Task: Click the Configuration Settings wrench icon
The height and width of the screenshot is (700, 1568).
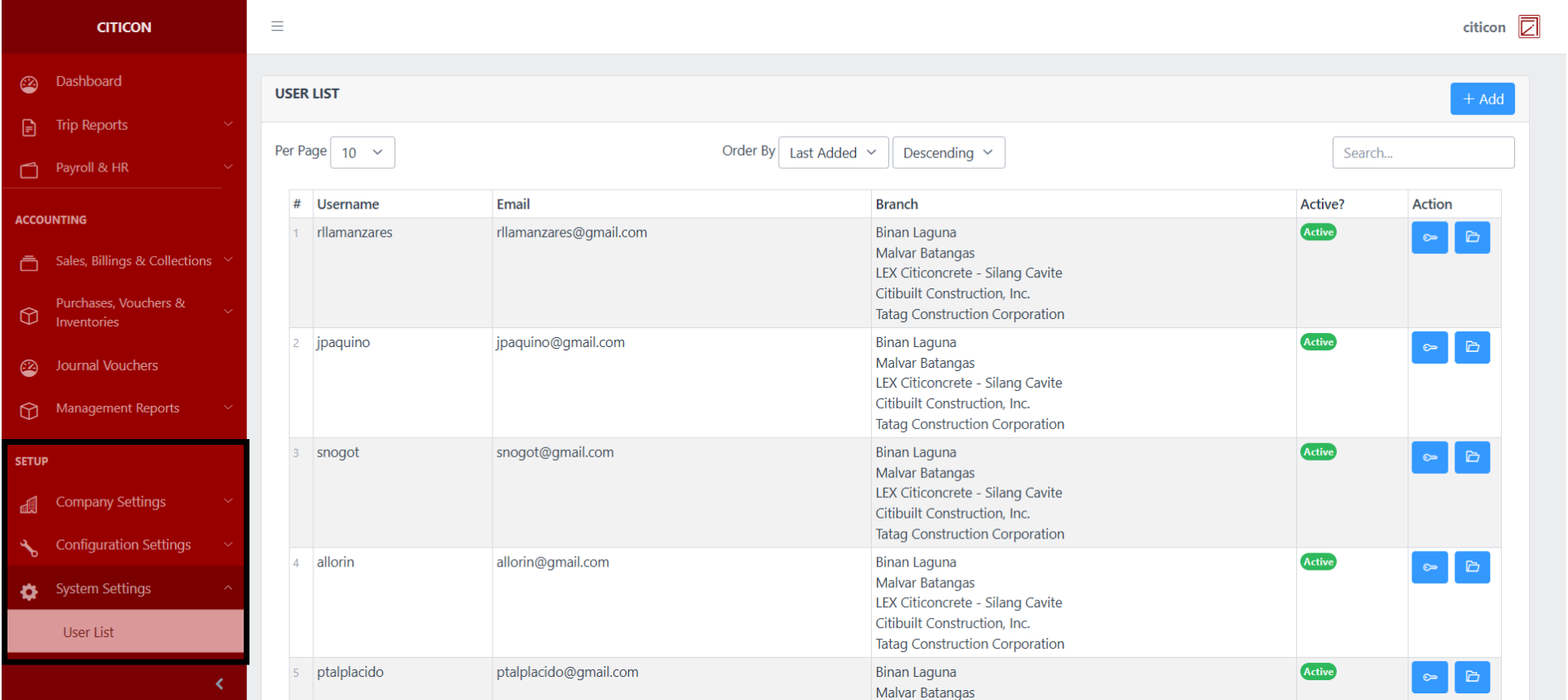Action: pos(29,548)
